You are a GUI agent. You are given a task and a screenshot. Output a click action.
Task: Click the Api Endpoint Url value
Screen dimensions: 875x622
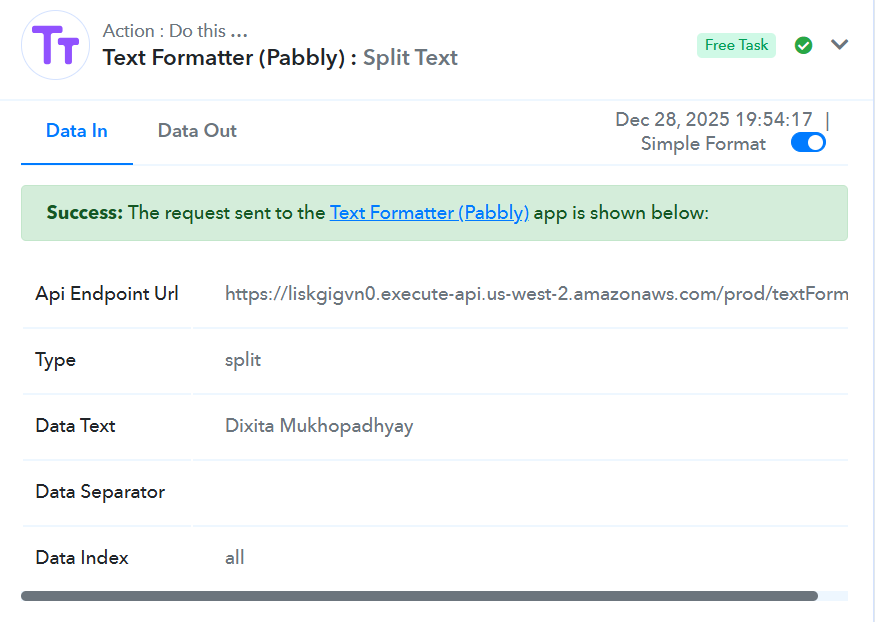536,294
